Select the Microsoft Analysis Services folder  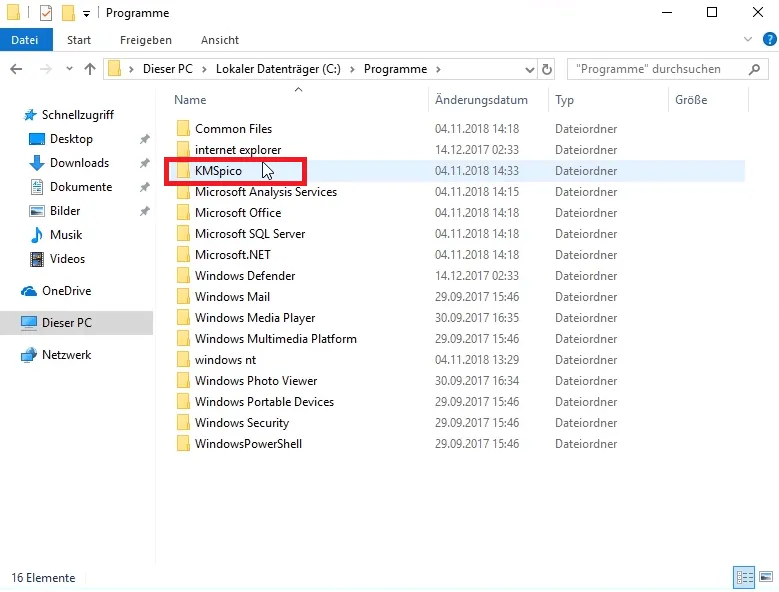[266, 192]
